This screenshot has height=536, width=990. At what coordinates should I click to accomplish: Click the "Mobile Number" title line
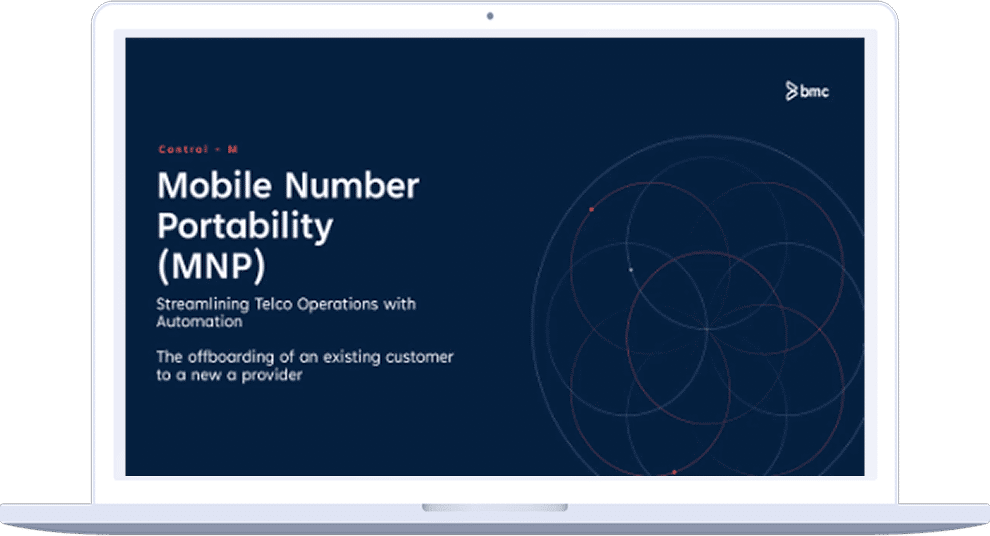(x=288, y=186)
